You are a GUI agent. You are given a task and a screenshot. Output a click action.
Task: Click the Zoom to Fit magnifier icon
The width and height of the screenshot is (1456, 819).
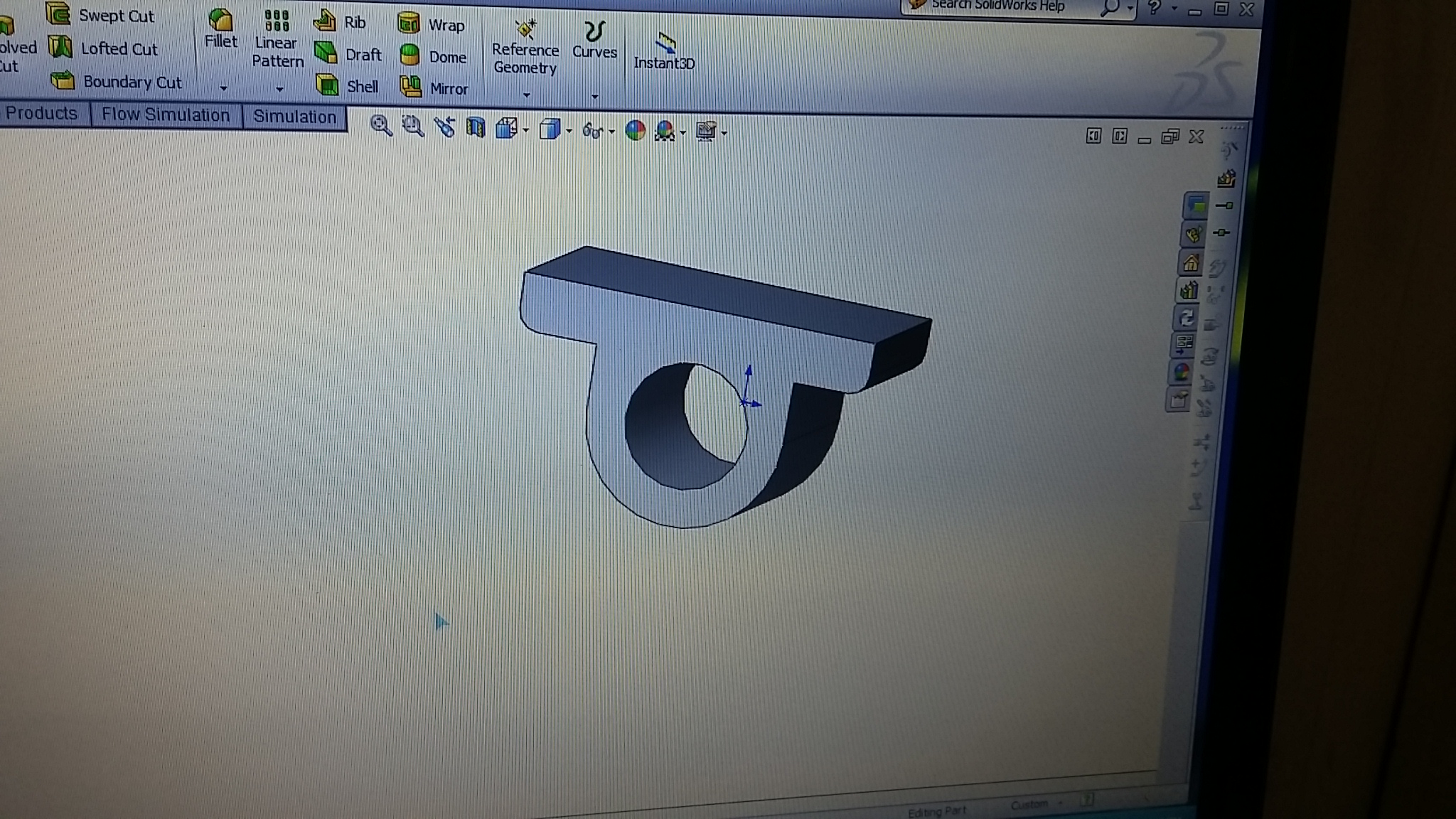pos(380,127)
